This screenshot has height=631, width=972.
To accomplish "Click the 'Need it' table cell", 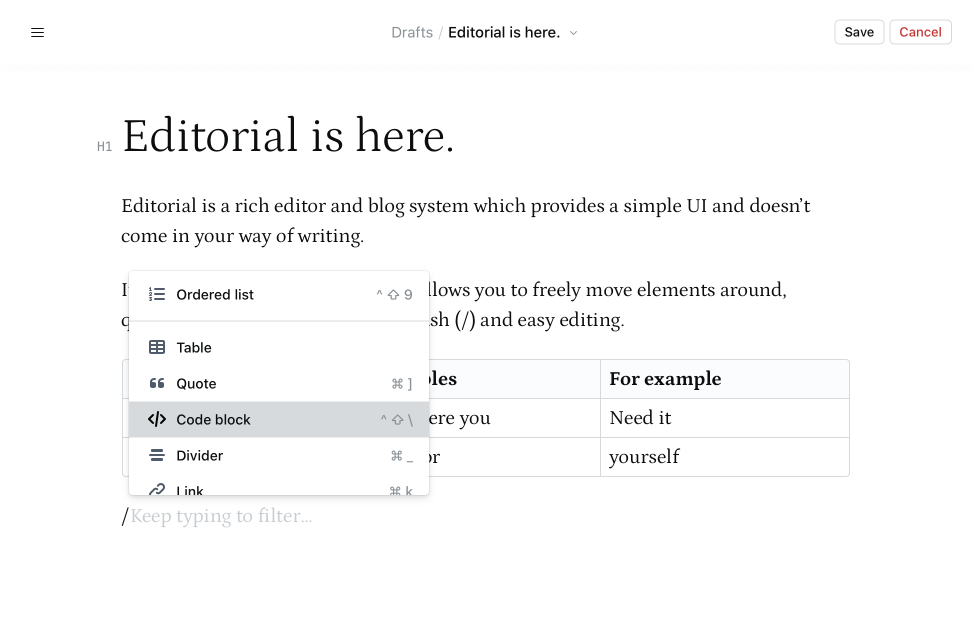I will coord(725,418).
